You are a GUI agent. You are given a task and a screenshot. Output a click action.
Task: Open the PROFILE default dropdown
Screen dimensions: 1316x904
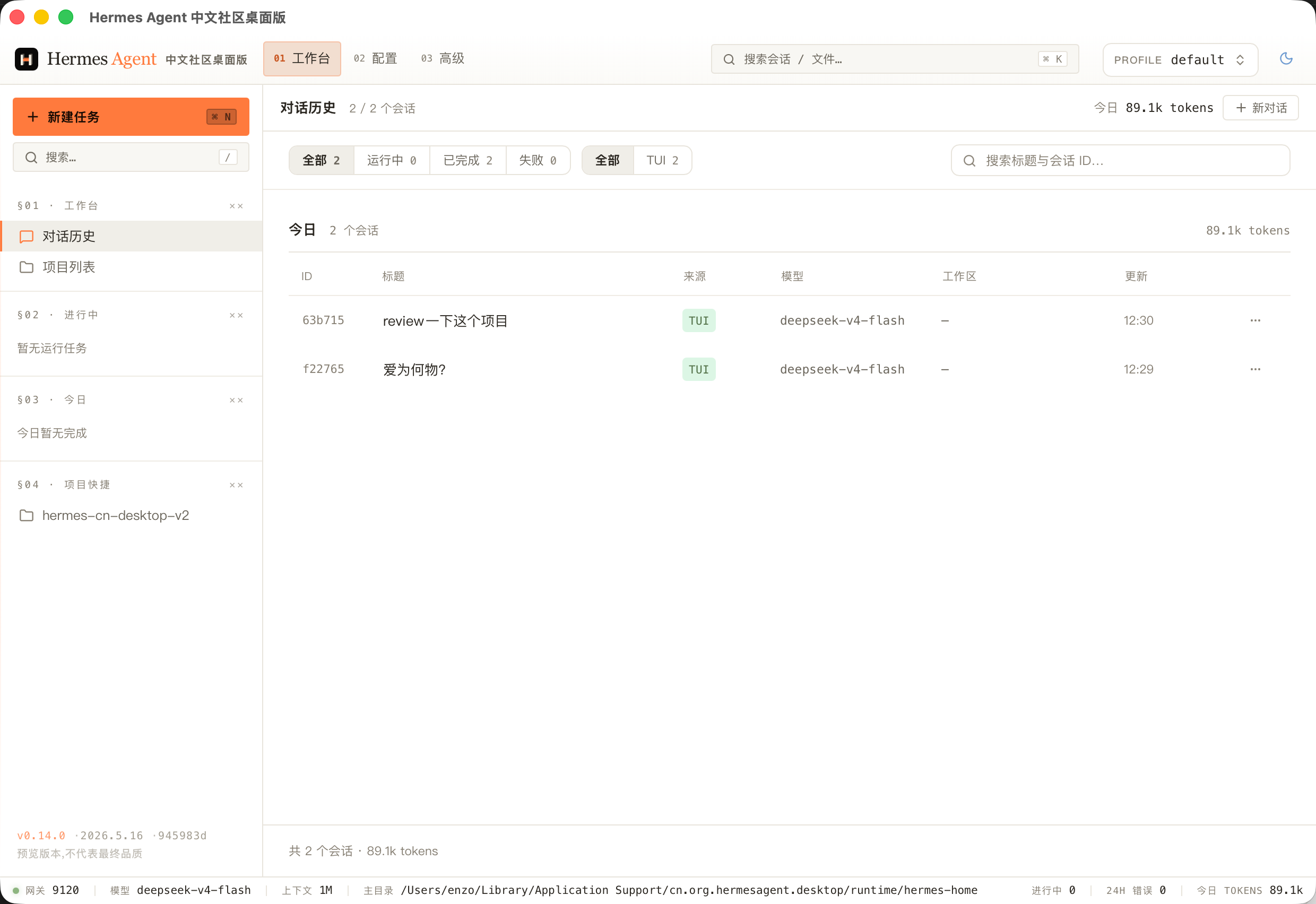[1180, 59]
